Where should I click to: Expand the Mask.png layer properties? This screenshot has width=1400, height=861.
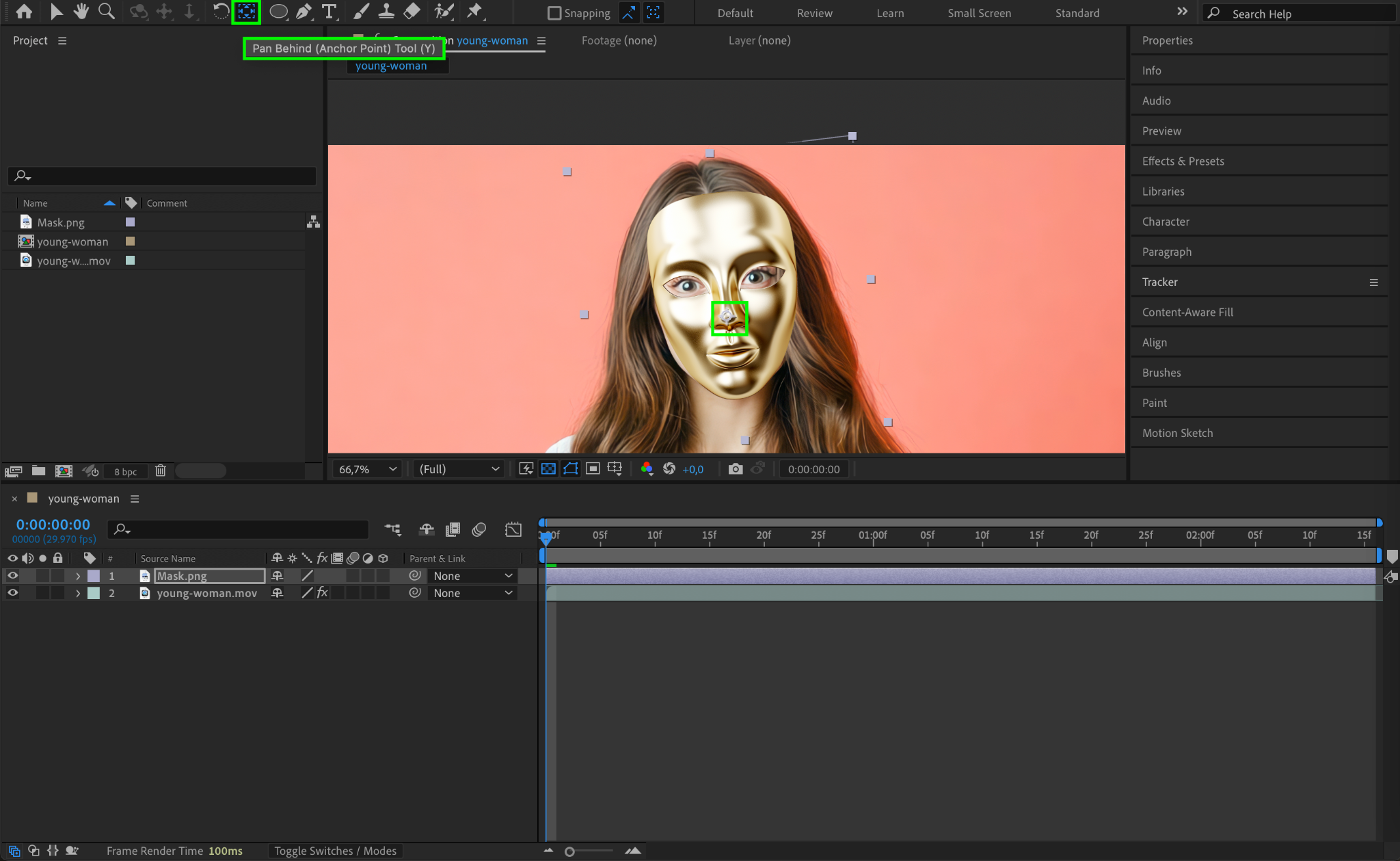pyautogui.click(x=78, y=576)
